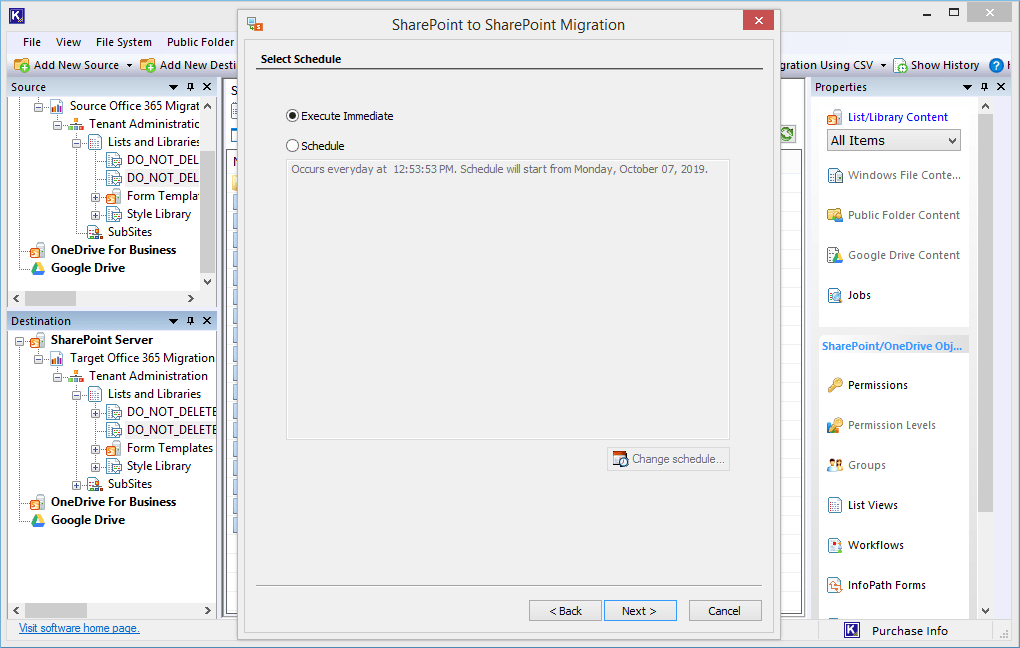Click the Windows File Content icon
1020x648 pixels.
point(835,176)
